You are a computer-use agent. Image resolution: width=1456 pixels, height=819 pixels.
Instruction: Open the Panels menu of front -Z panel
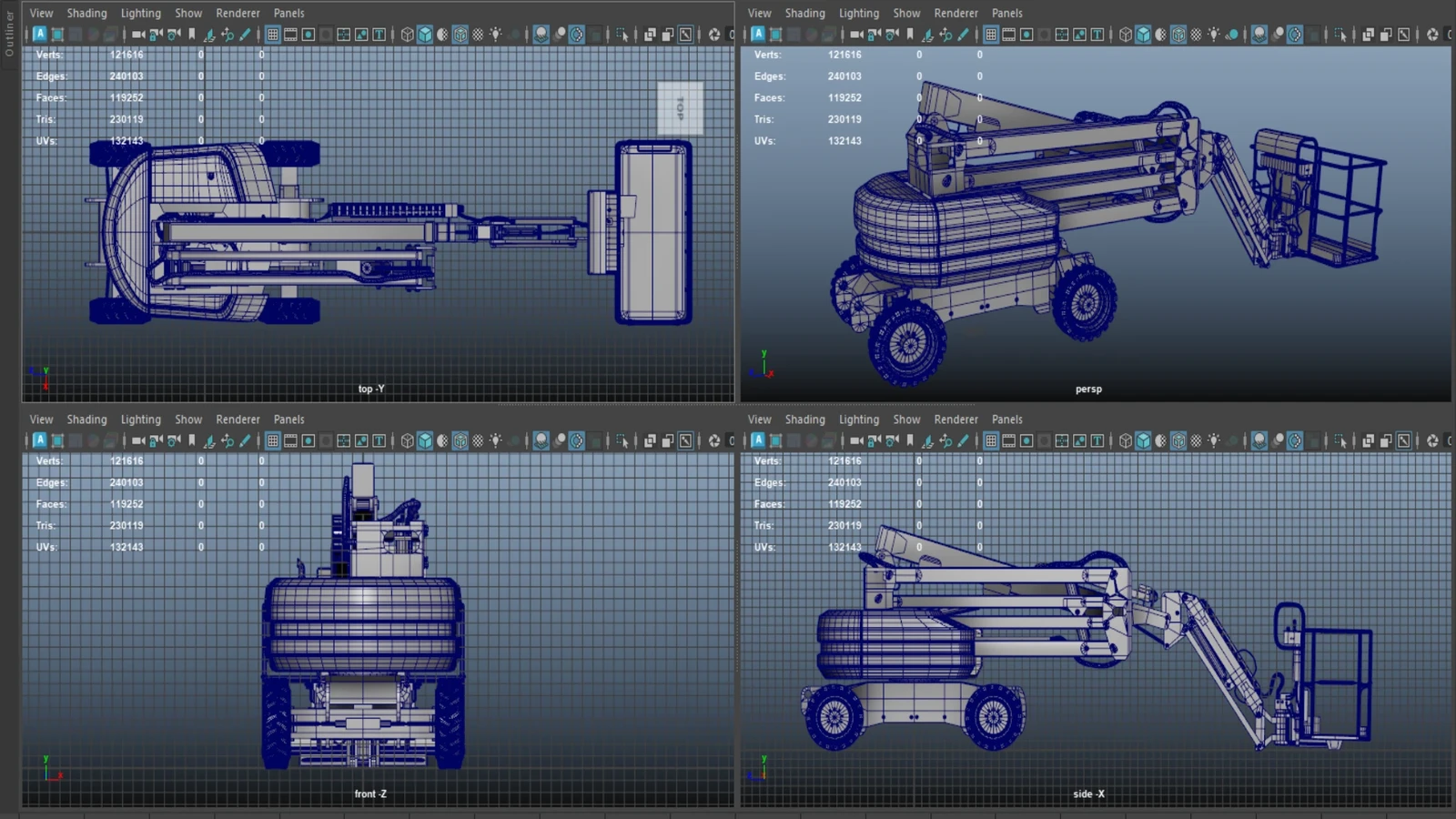(289, 420)
